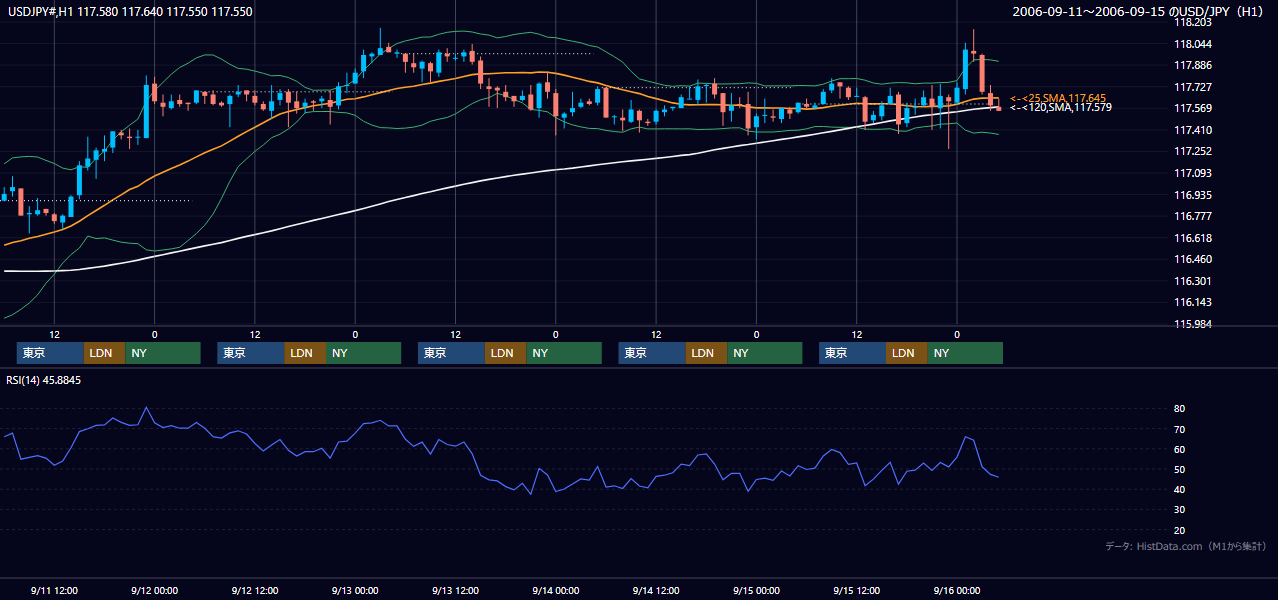Viewport: 1278px width, 600px height.
Task: Click RSI scale value 20
Action: point(1179,530)
